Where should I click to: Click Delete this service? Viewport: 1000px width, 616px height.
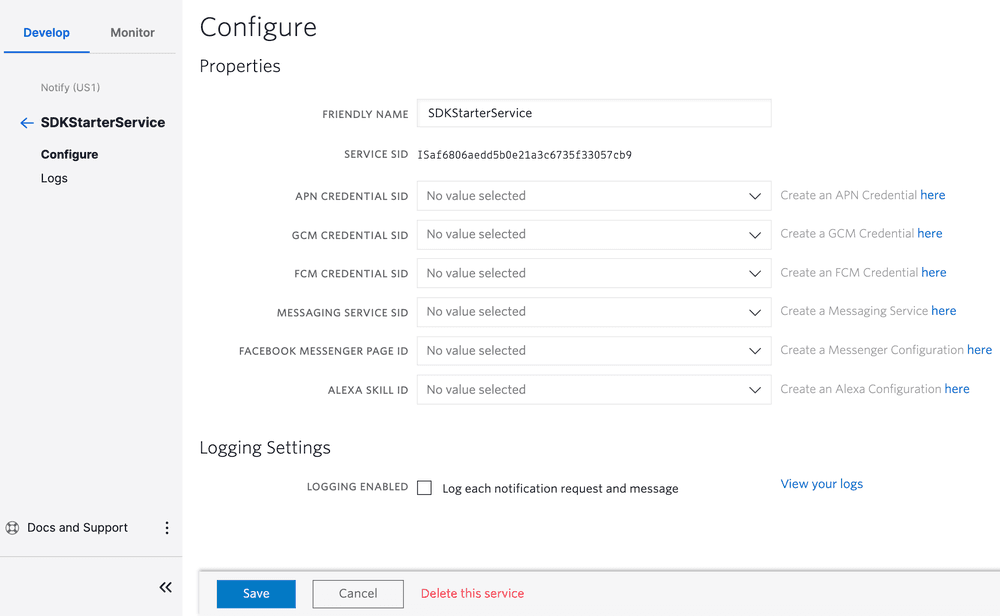(472, 593)
